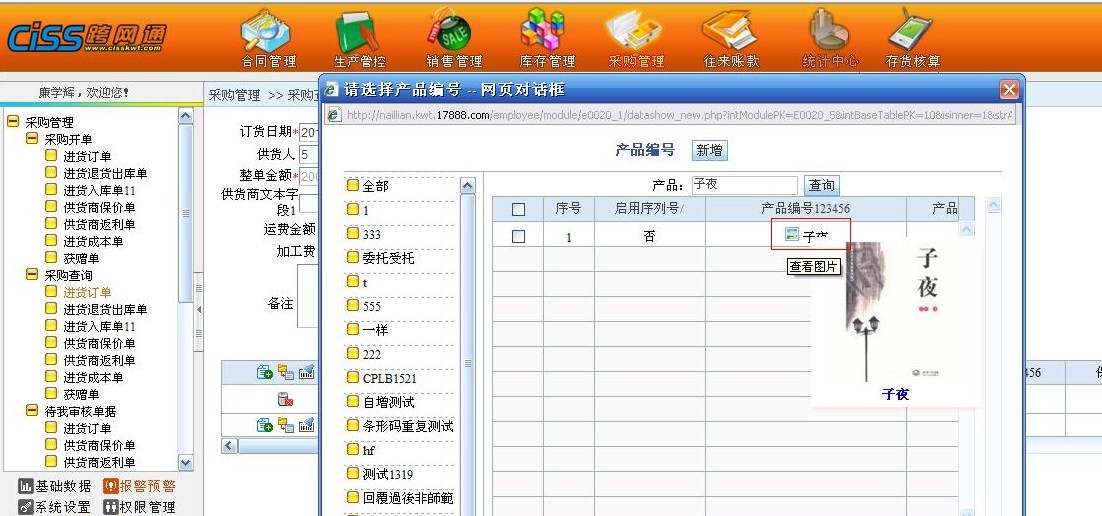Click the 产品 search input field
Screen dimensions: 1102x516
(x=743, y=185)
